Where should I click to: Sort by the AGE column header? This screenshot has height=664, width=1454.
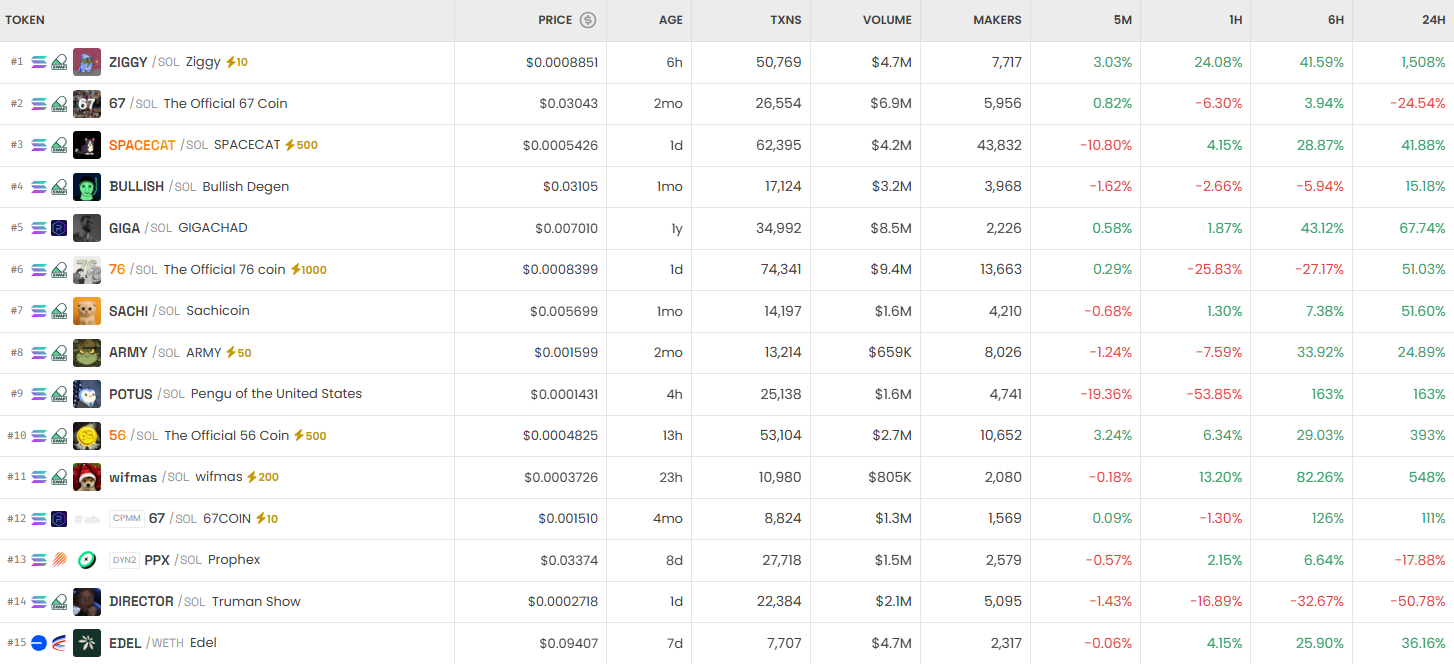(670, 20)
